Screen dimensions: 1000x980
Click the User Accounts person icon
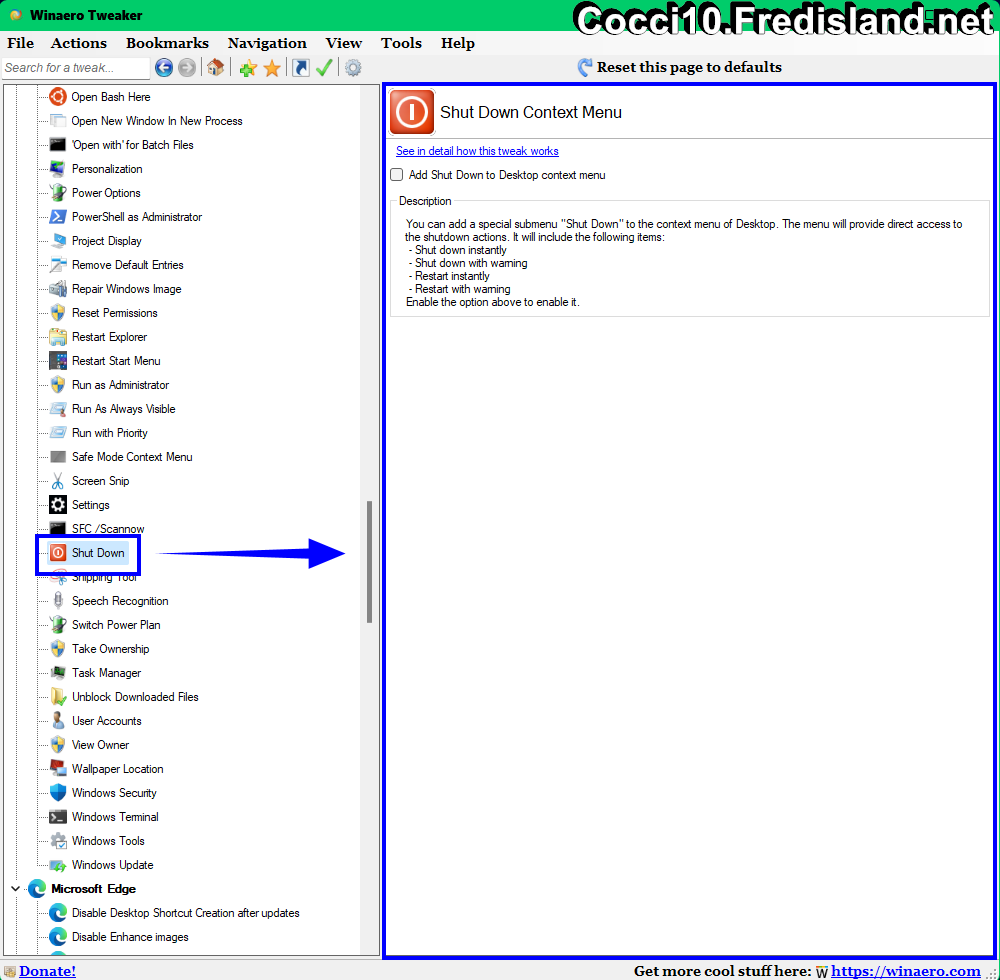tap(57, 721)
